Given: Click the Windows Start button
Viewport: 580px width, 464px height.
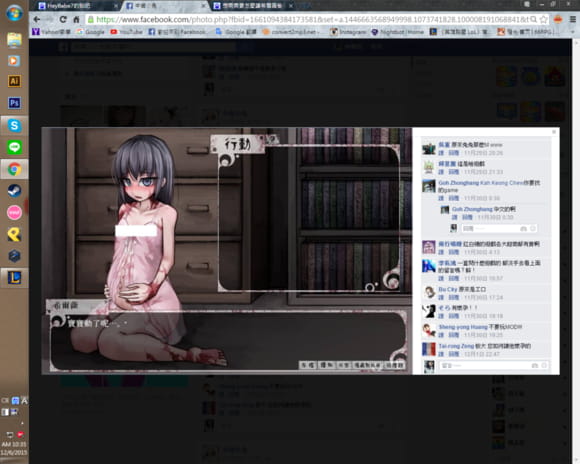Looking at the screenshot, I should coord(14,14).
